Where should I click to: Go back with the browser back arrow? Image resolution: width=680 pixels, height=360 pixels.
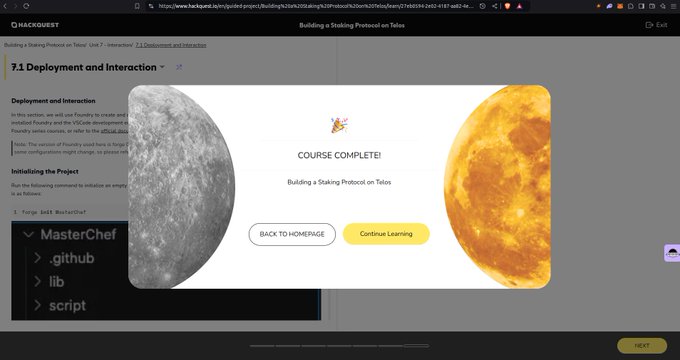click(5, 6)
